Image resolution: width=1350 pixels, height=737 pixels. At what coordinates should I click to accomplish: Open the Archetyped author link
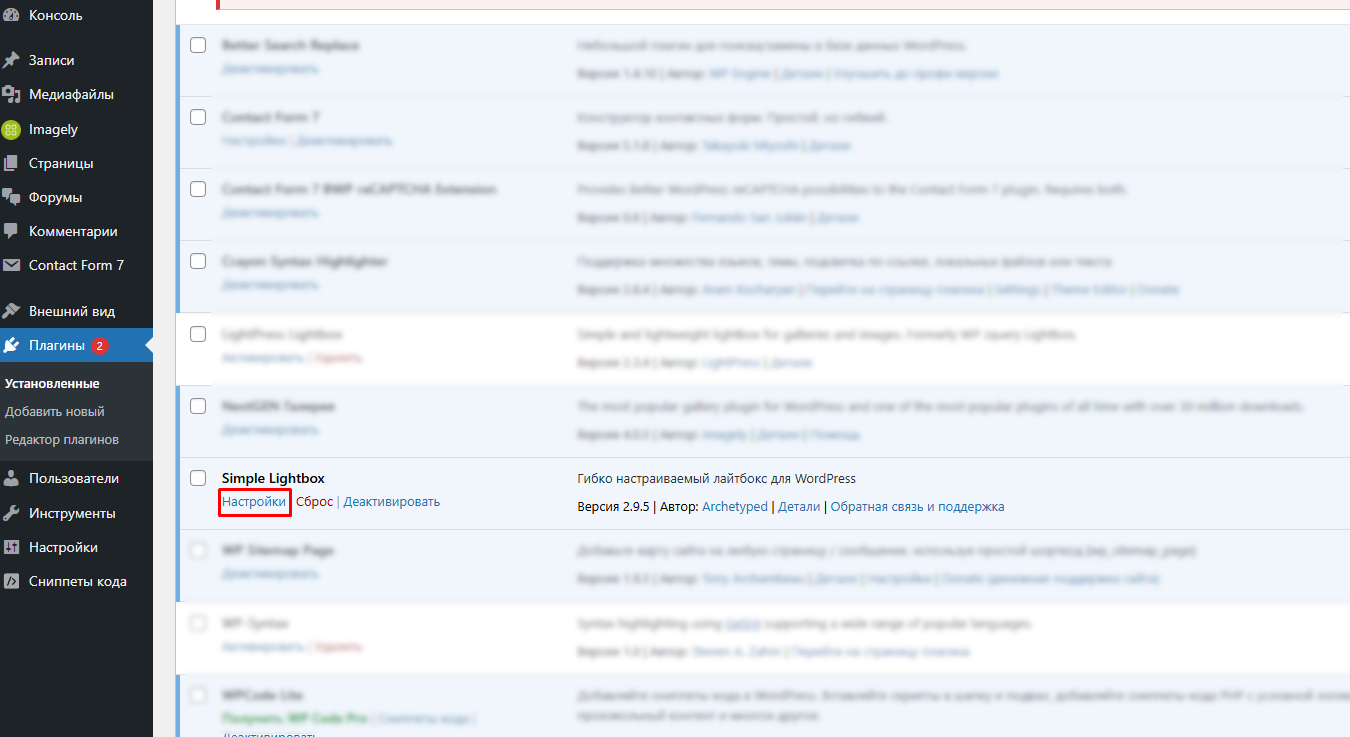pos(735,507)
